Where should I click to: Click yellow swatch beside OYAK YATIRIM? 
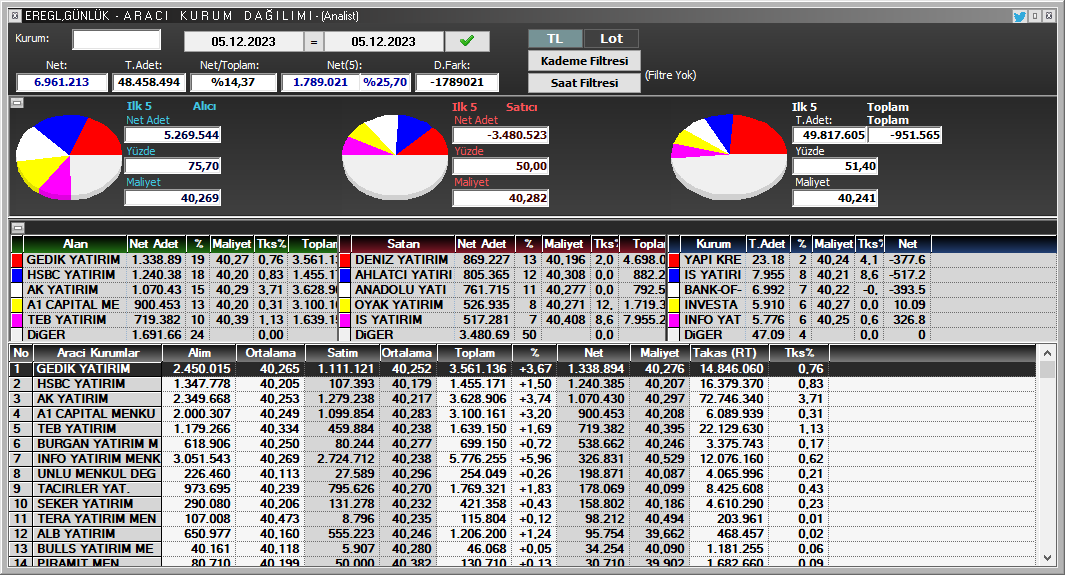[x=345, y=305]
